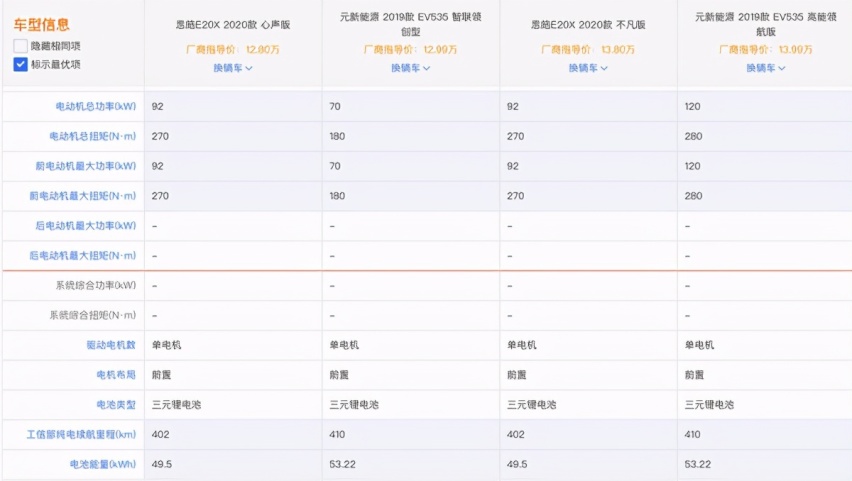Select 单电机 cell in first column
The height and width of the screenshot is (481, 852).
tap(166, 345)
